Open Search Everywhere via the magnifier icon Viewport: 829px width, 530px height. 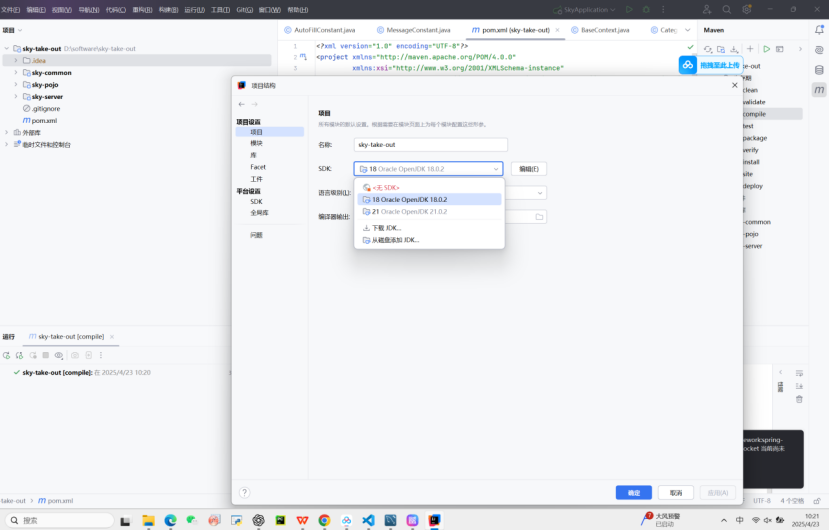[x=727, y=10]
